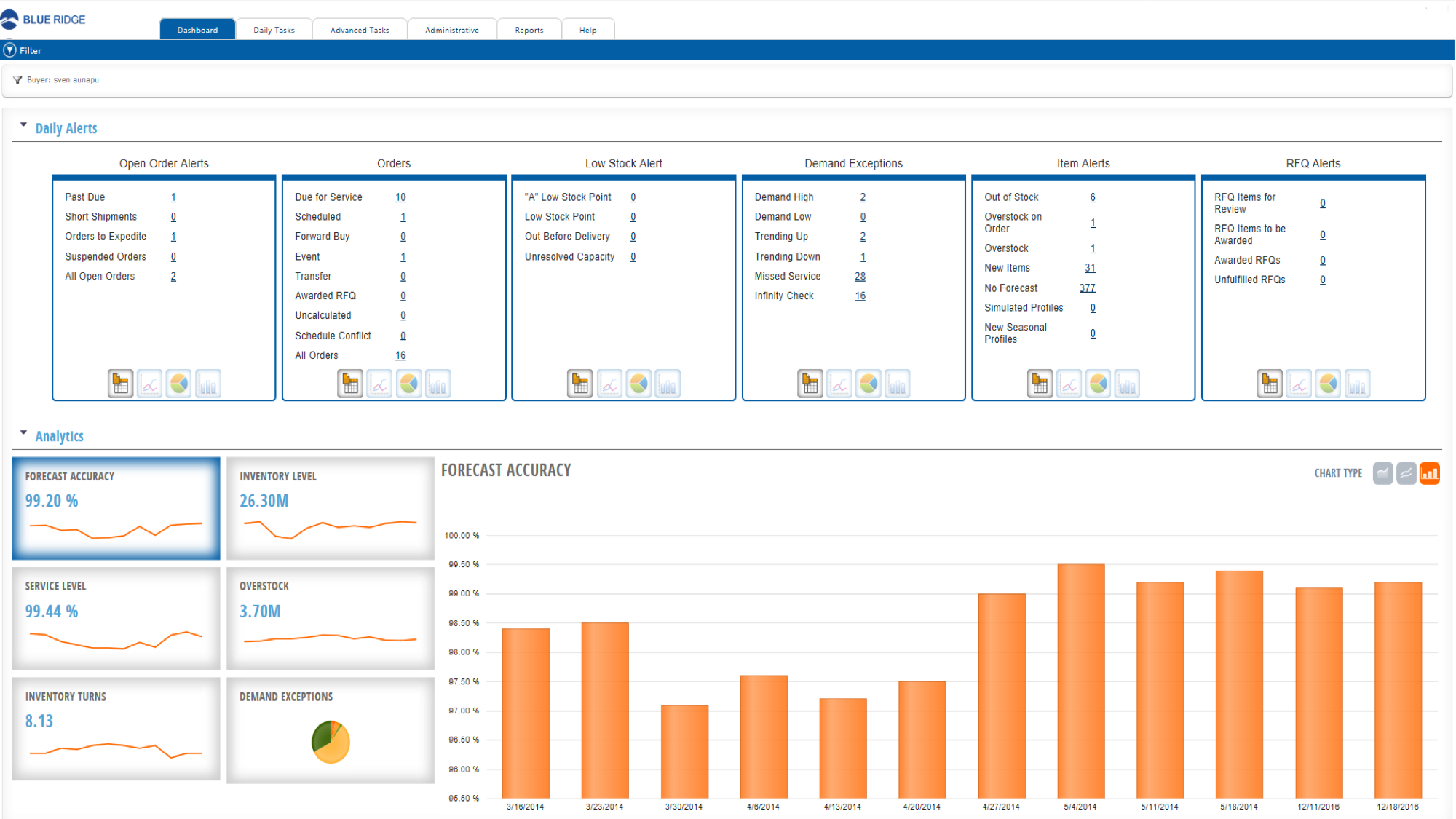1456x819 pixels.
Task: Select the pie chart icon under Orders panel
Action: (x=408, y=383)
